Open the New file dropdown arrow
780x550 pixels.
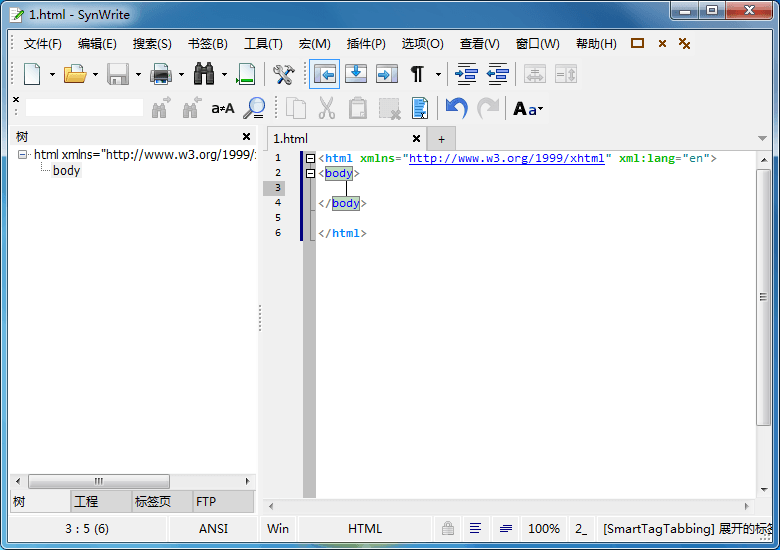pos(52,75)
